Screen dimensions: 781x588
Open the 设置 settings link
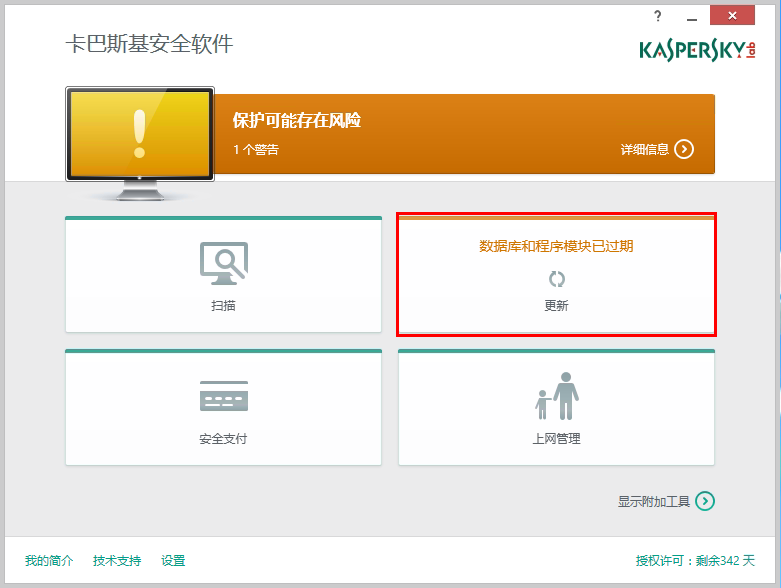click(x=173, y=561)
